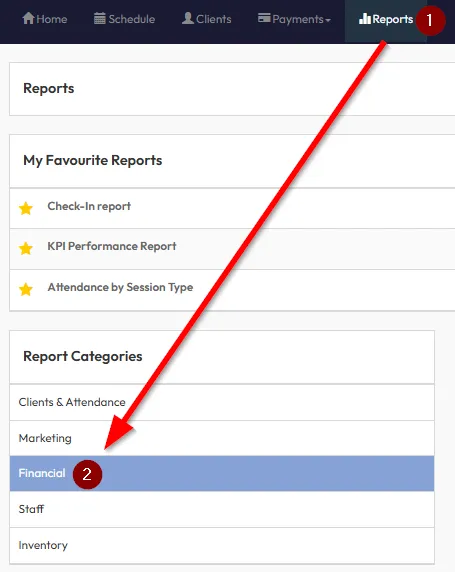Click the Home house icon
Screen dimensions: 455x572
[x=28, y=18]
